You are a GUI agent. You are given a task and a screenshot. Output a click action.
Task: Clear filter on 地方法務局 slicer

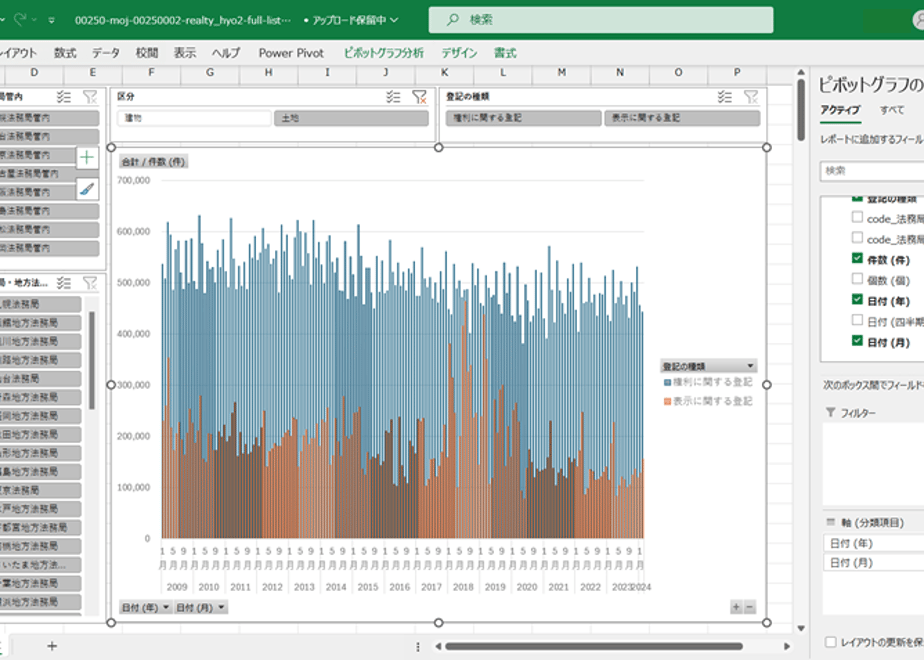[x=90, y=283]
